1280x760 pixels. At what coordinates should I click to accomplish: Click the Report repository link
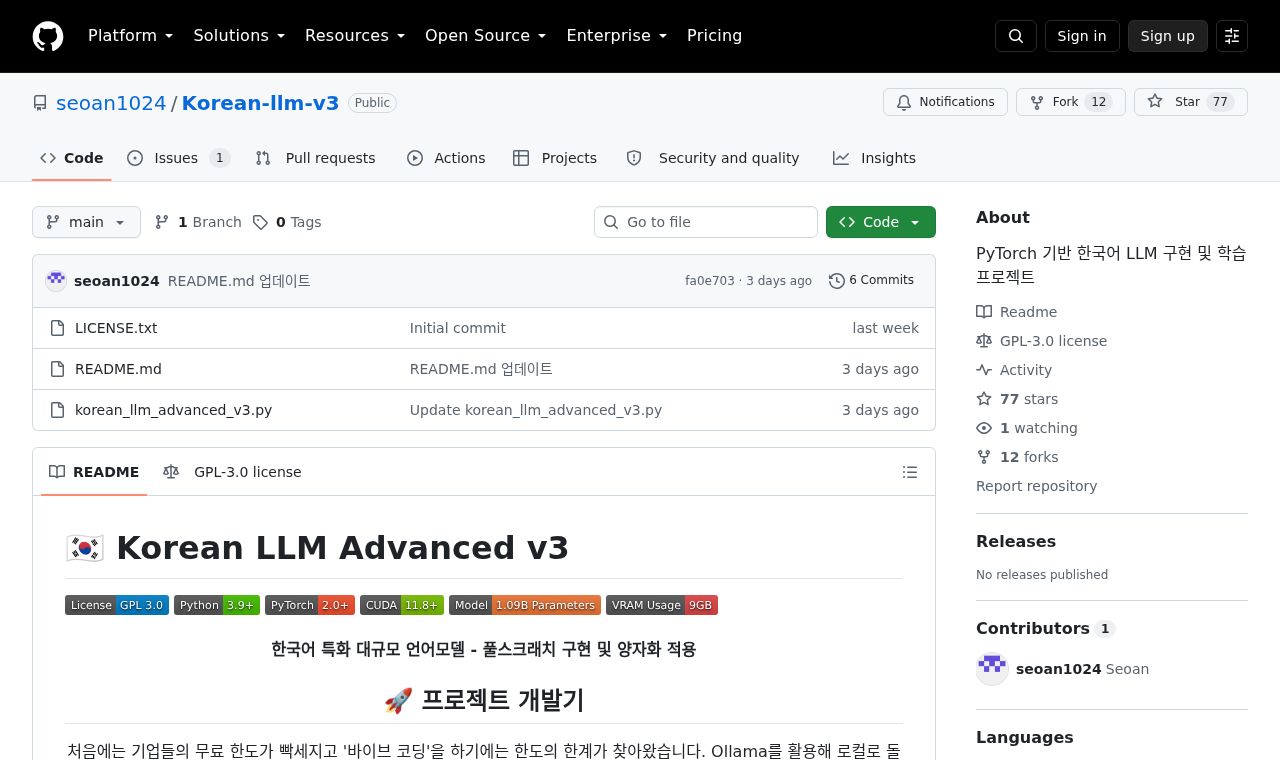click(1036, 486)
